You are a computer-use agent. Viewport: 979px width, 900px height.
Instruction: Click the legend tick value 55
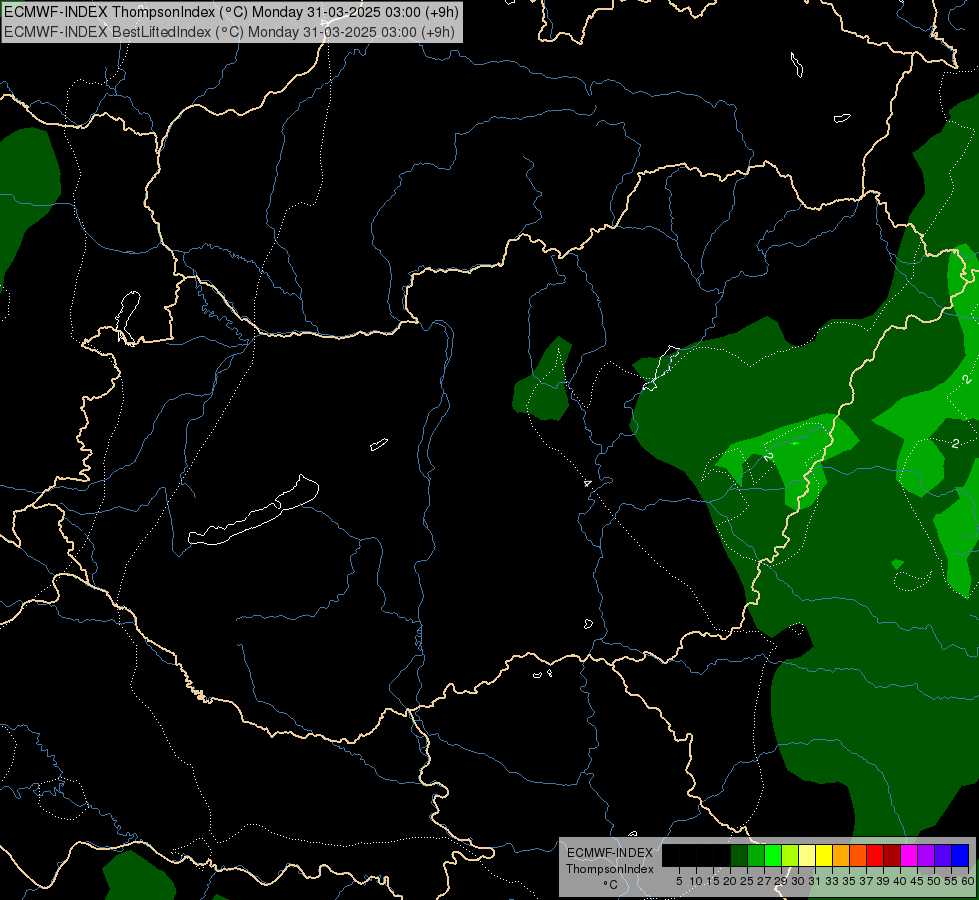coord(951,881)
